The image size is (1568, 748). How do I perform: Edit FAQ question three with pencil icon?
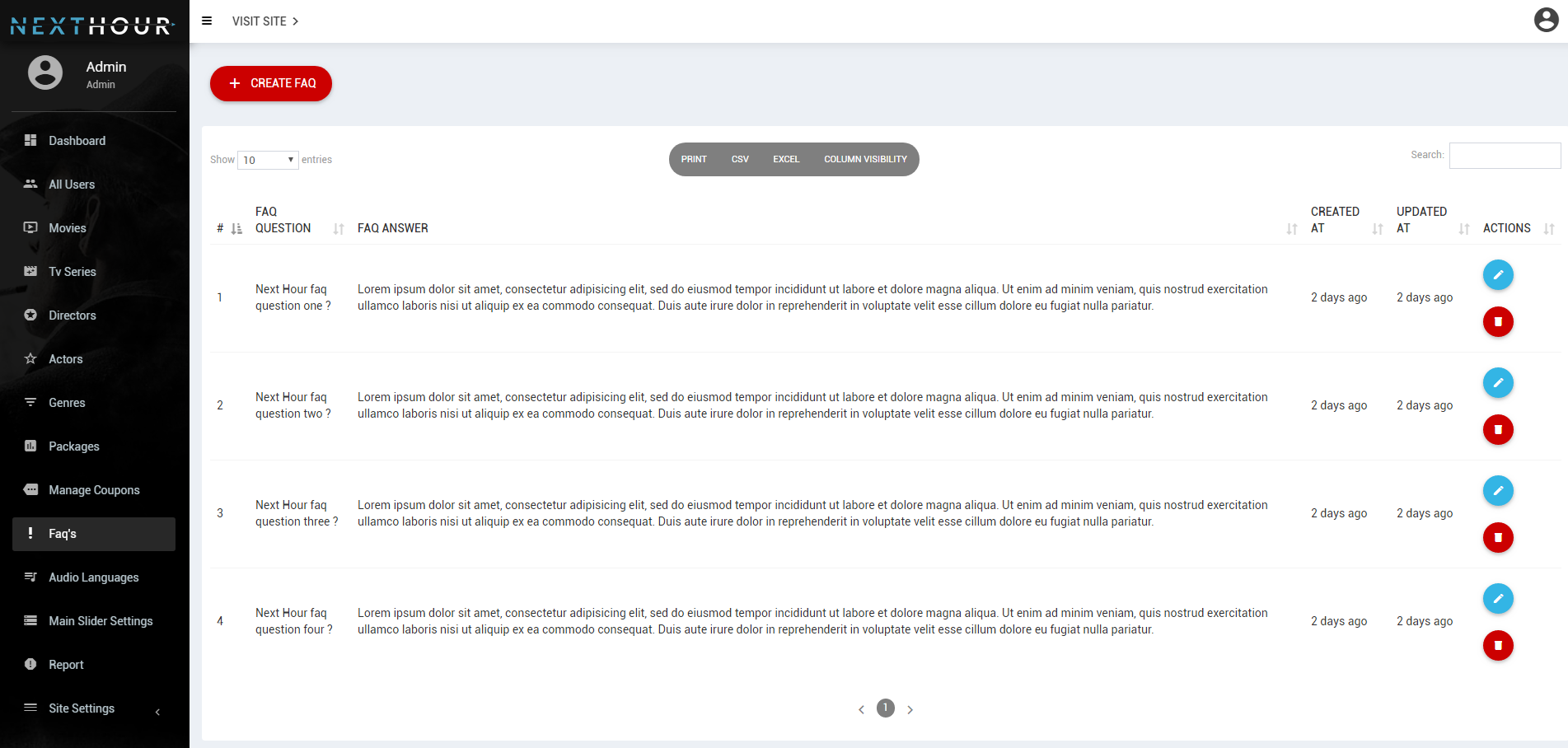point(1498,490)
